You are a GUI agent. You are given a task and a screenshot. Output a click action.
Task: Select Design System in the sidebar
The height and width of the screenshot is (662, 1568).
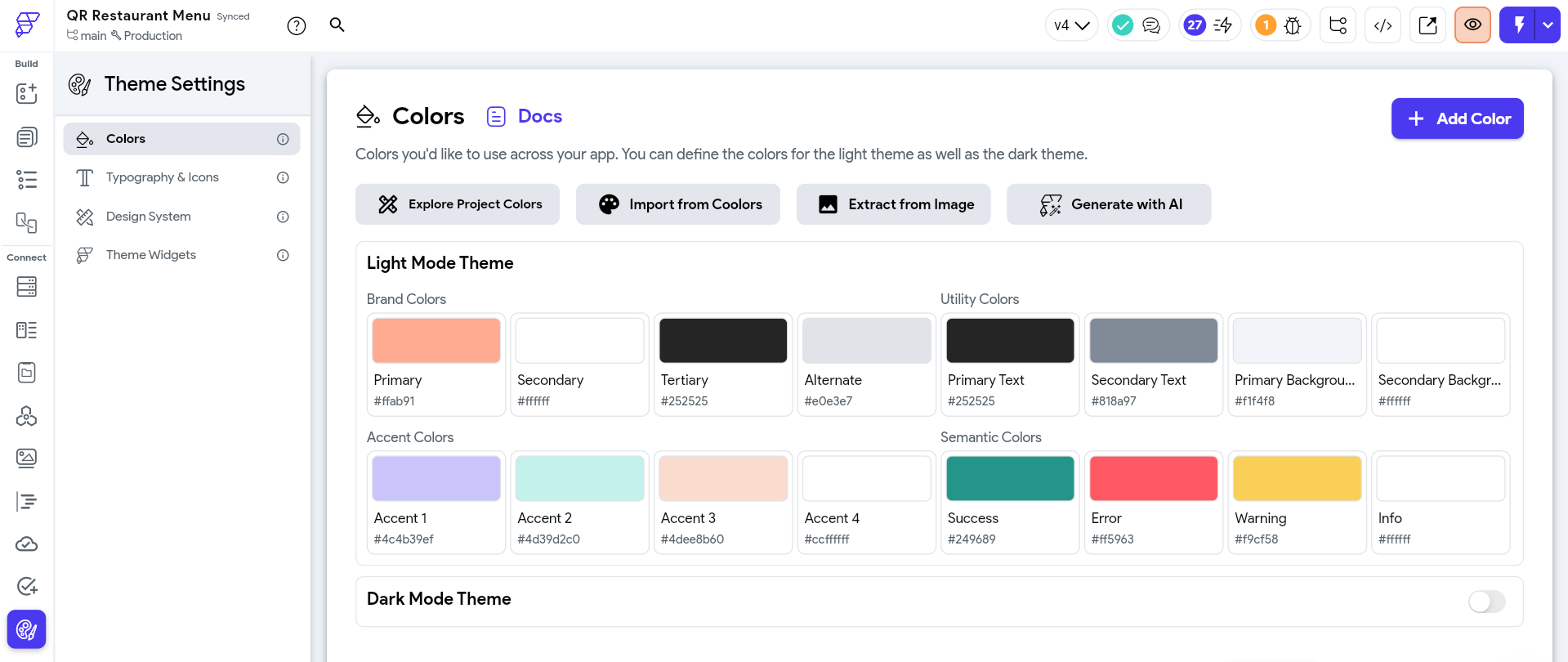149,217
